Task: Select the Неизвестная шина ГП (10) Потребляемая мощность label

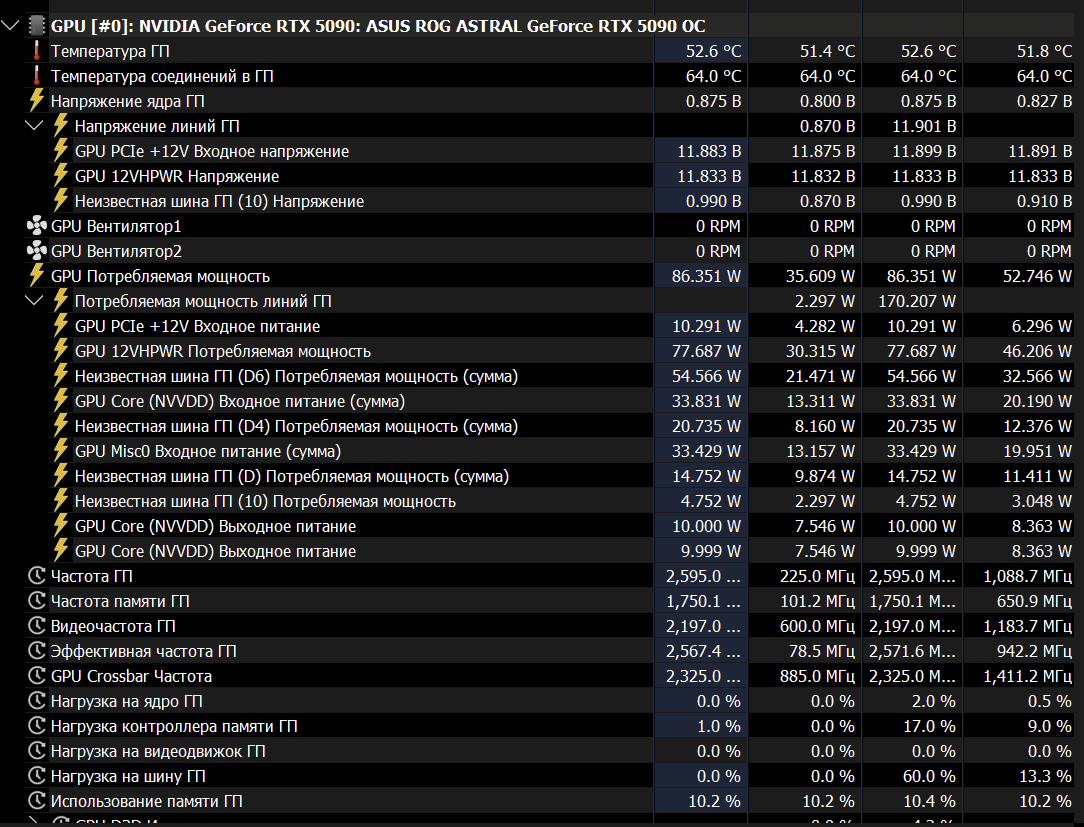Action: pos(265,501)
